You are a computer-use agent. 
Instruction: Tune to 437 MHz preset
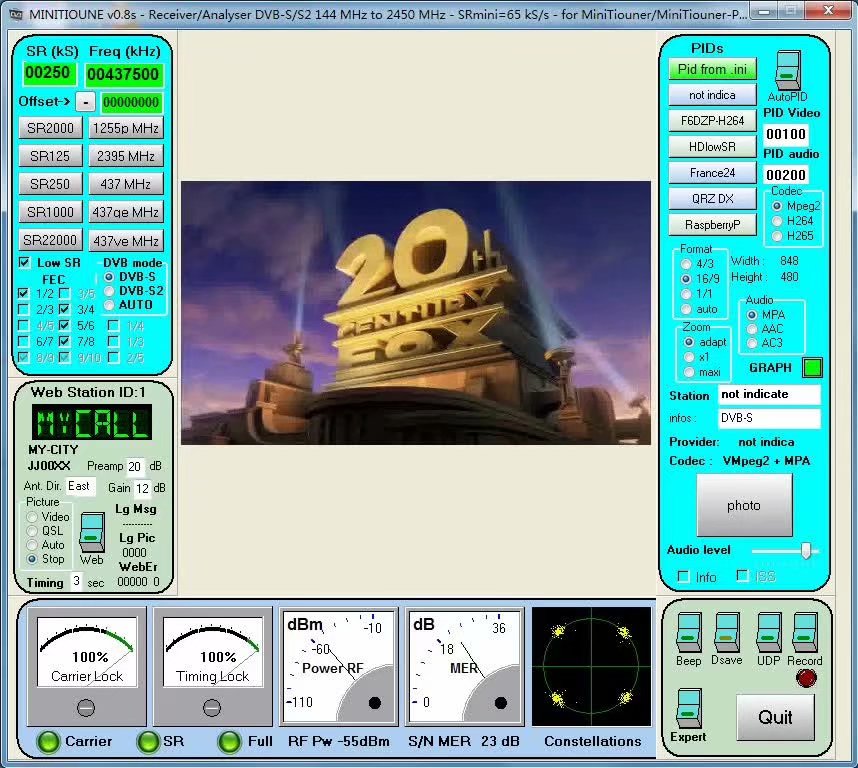(126, 184)
